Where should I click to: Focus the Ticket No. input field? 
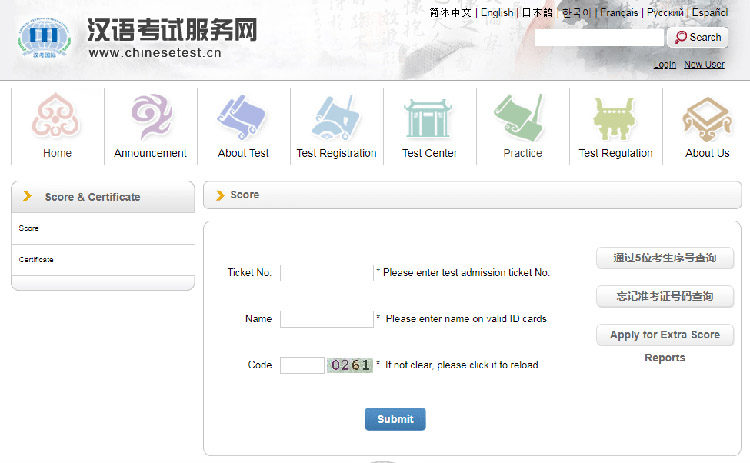(326, 272)
